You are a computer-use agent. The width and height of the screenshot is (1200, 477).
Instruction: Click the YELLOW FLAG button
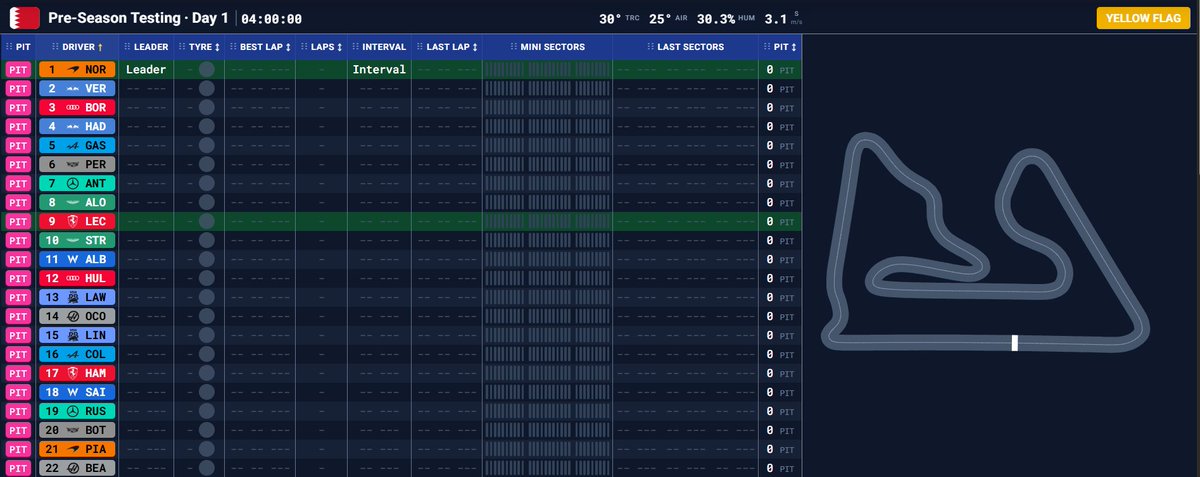click(x=1143, y=18)
